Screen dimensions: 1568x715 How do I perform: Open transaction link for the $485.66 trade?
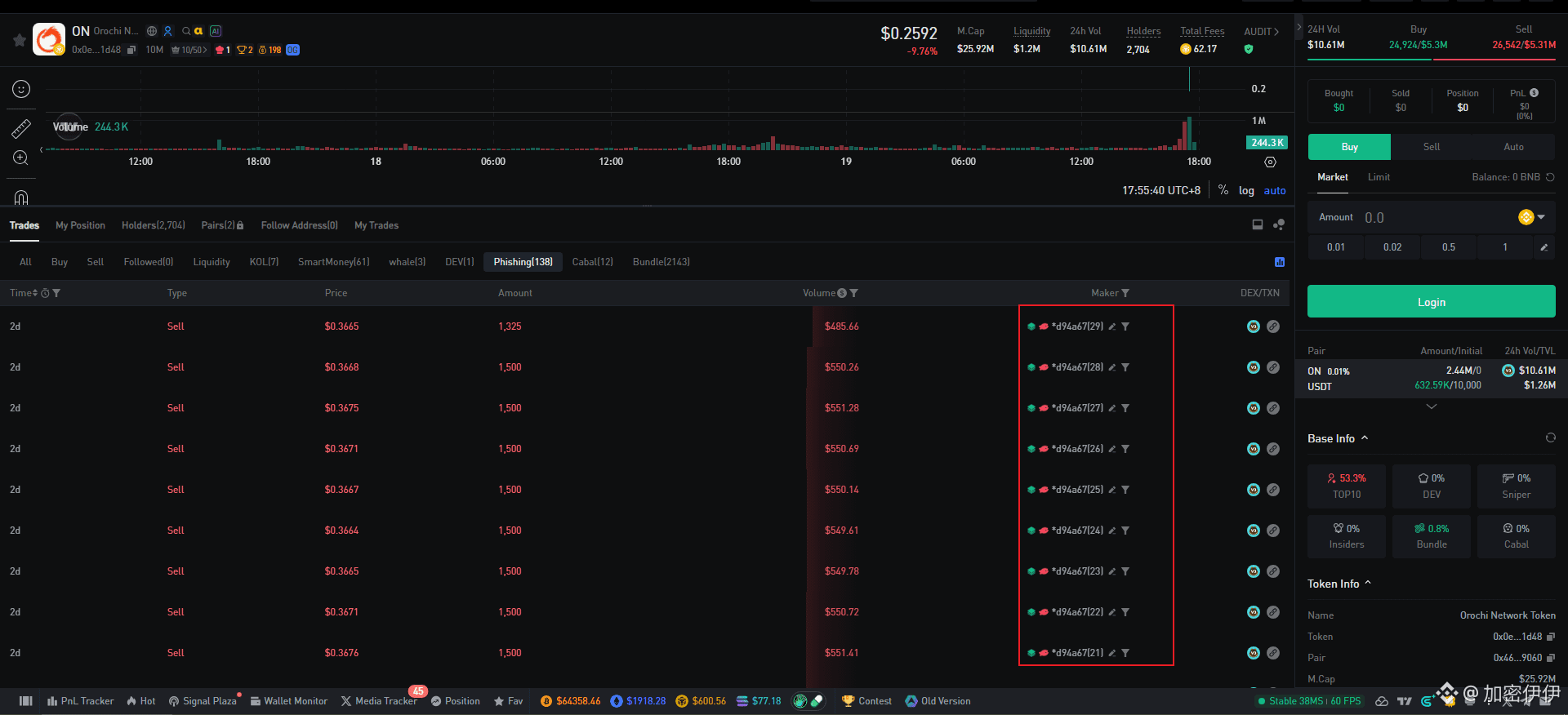1273,326
